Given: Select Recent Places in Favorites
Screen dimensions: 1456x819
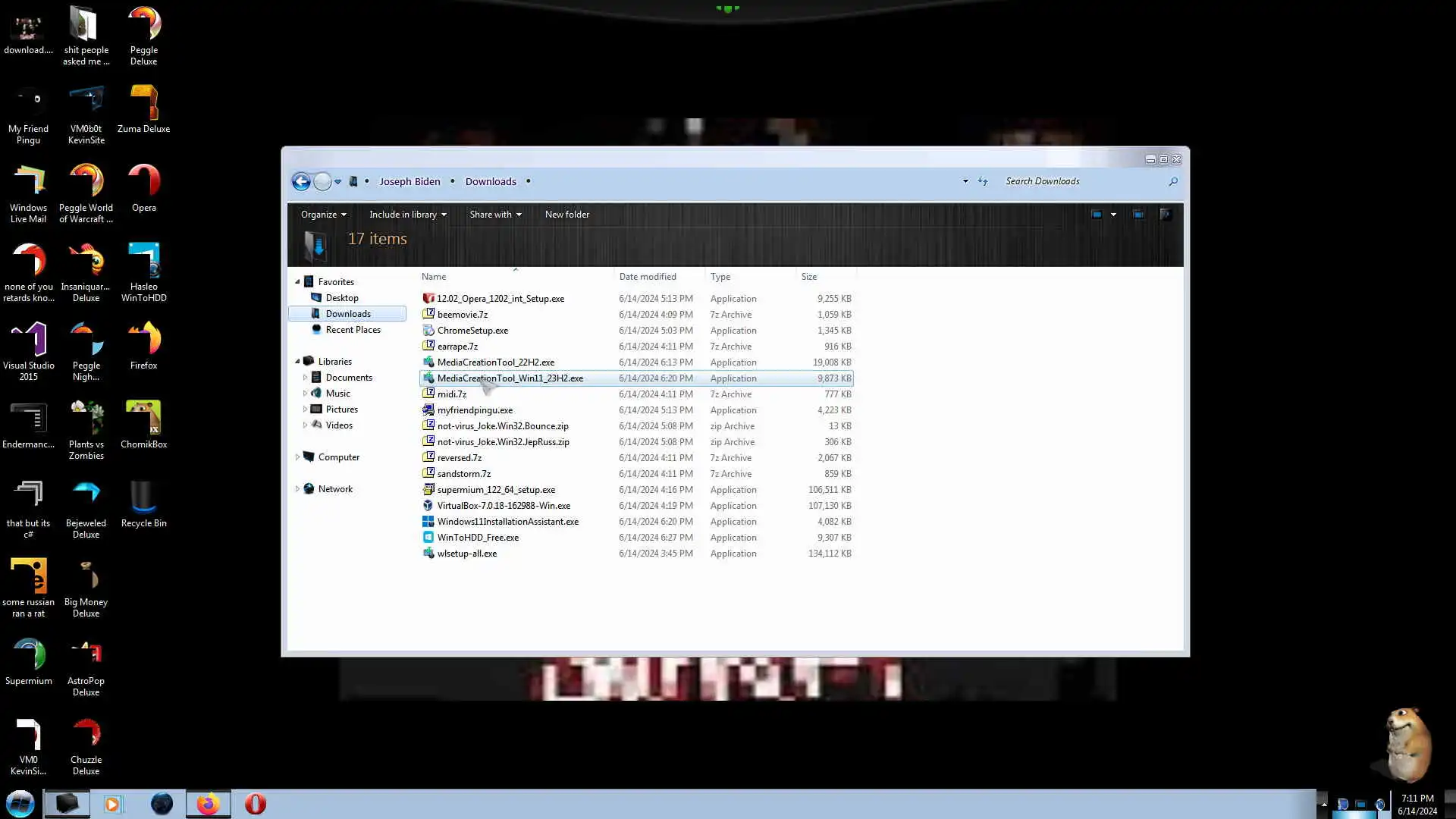Looking at the screenshot, I should point(353,330).
